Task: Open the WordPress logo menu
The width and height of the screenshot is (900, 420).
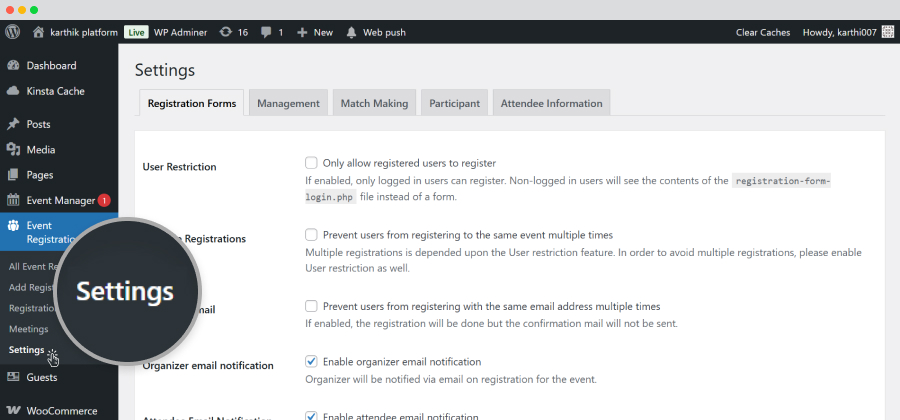Action: pos(13,32)
